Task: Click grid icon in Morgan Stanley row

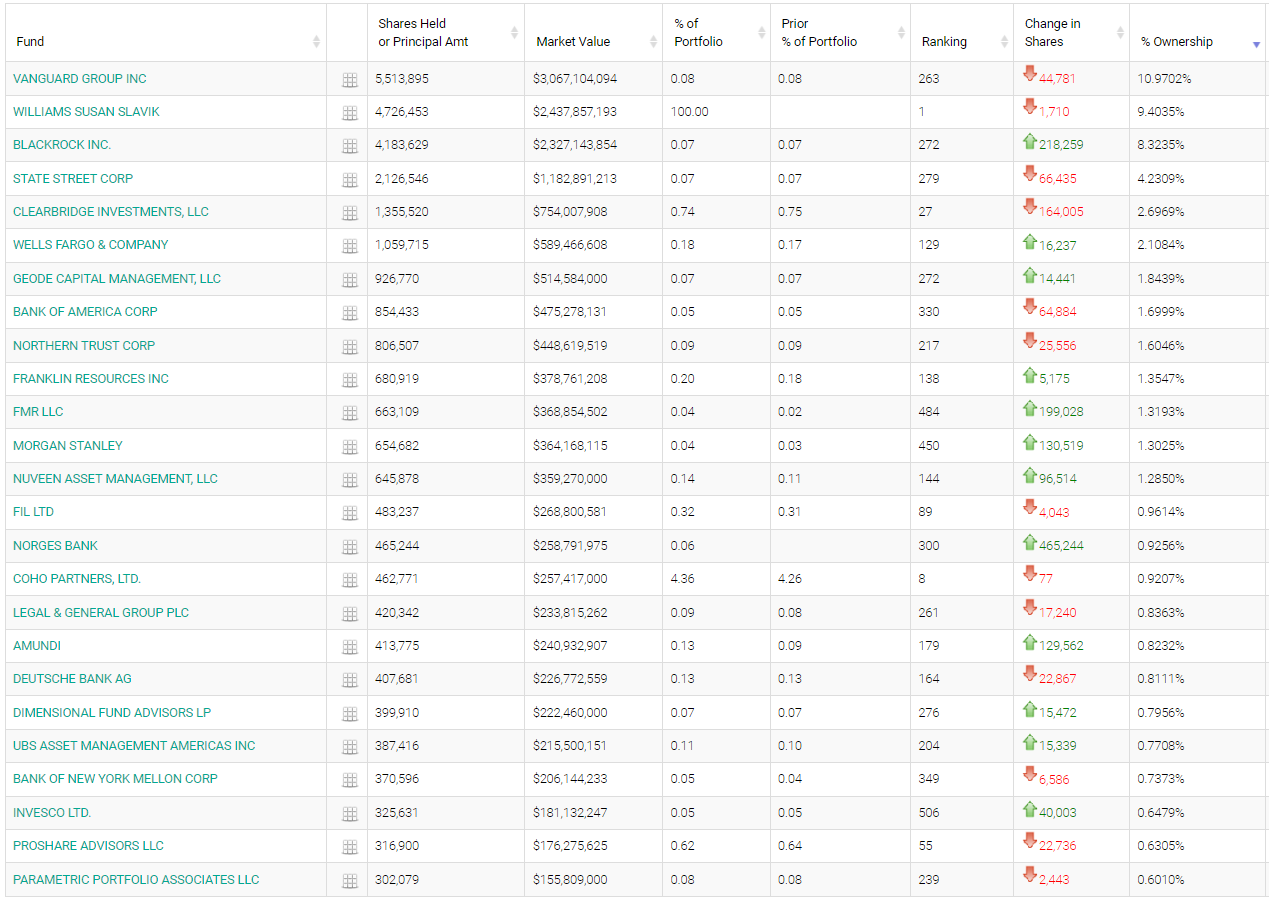Action: 349,447
